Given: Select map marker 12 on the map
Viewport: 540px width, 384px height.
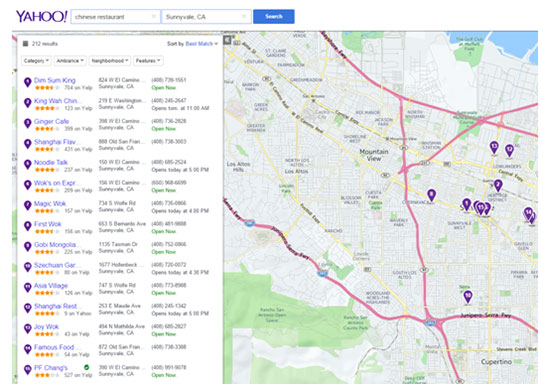Looking at the screenshot, I should point(509,151).
